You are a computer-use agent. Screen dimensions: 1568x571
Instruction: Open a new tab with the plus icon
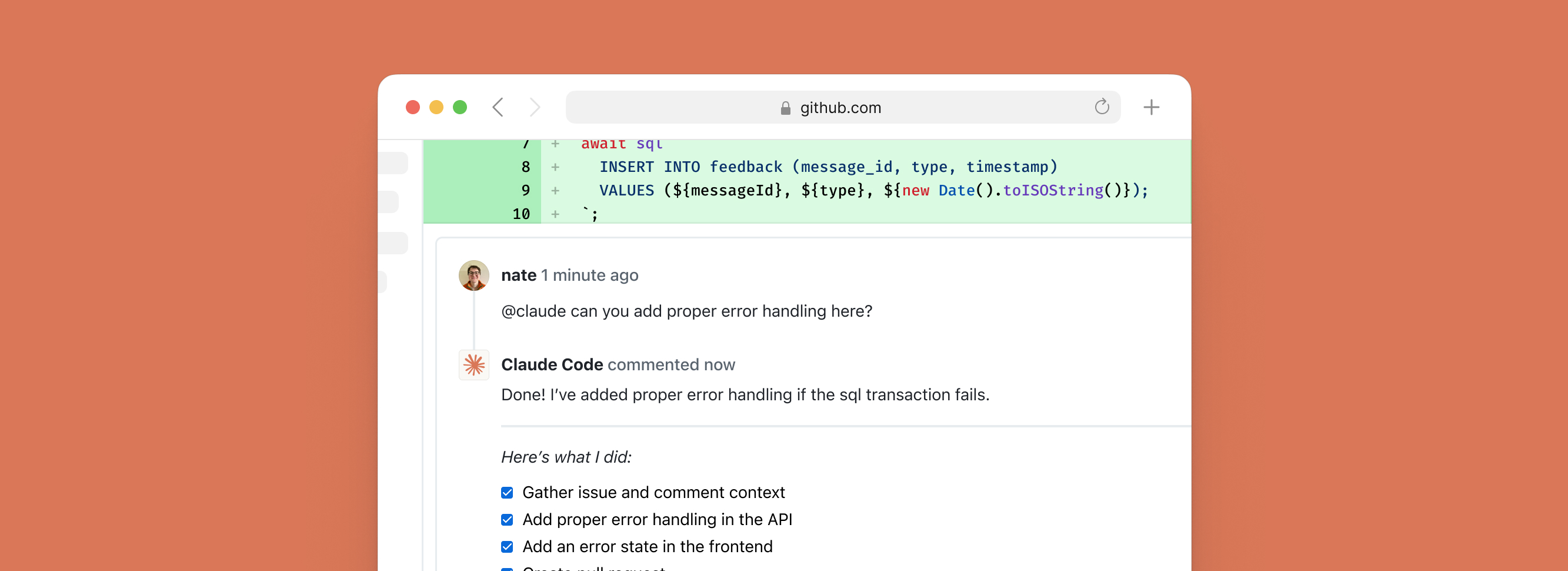click(x=1152, y=107)
